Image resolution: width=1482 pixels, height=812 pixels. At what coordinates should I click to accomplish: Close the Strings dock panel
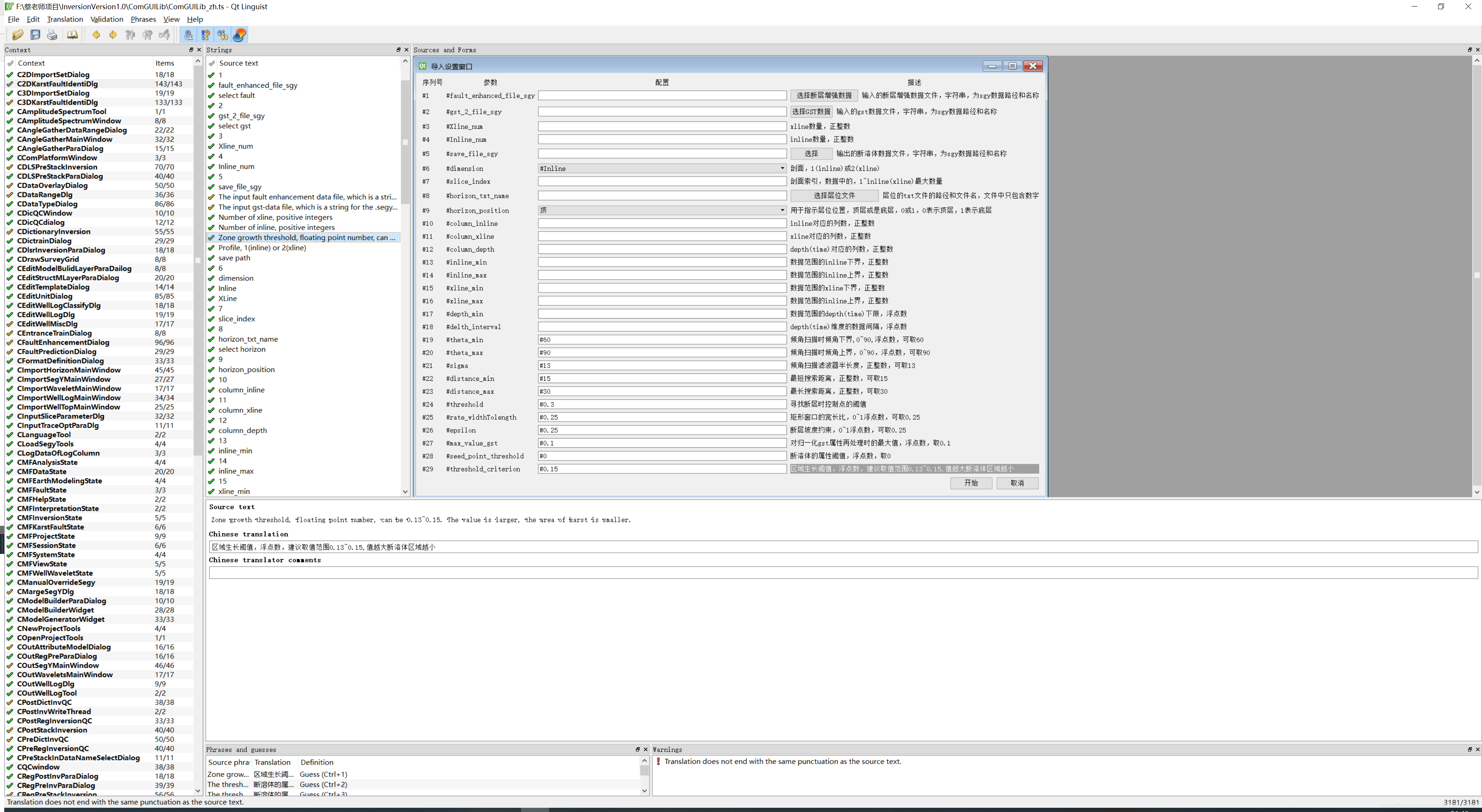point(406,50)
